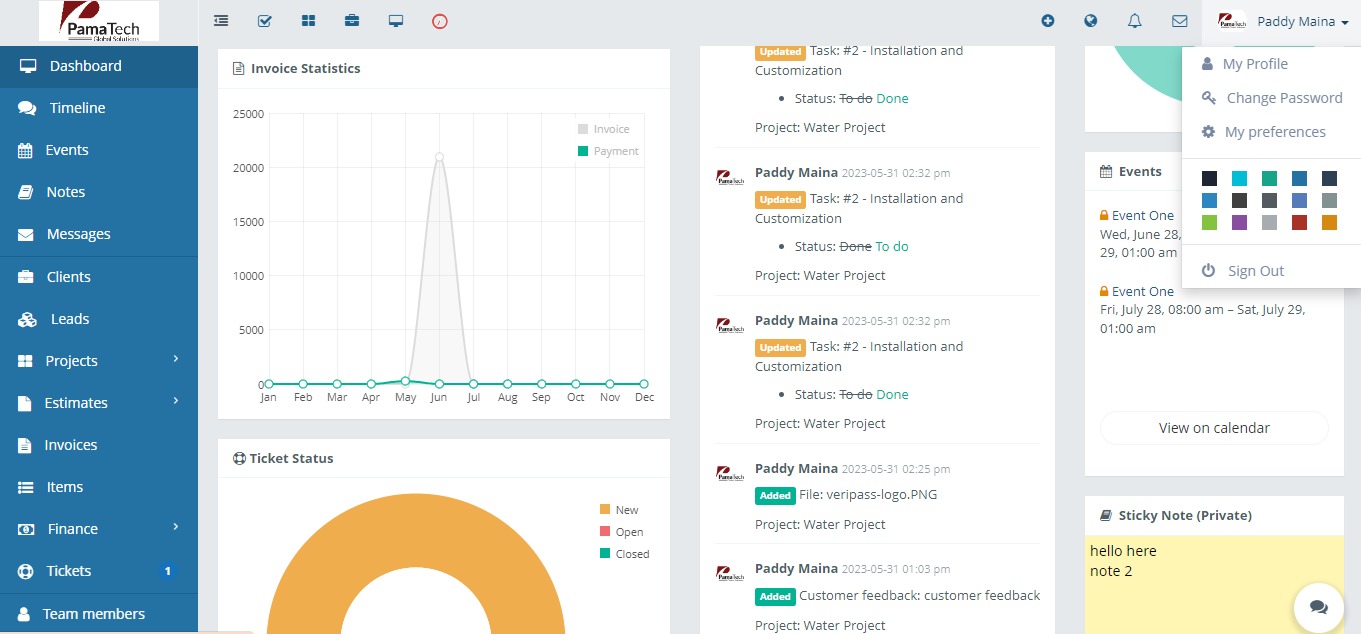Screen dimensions: 1361x634
Task: Open the notifications bell icon
Action: (1135, 20)
